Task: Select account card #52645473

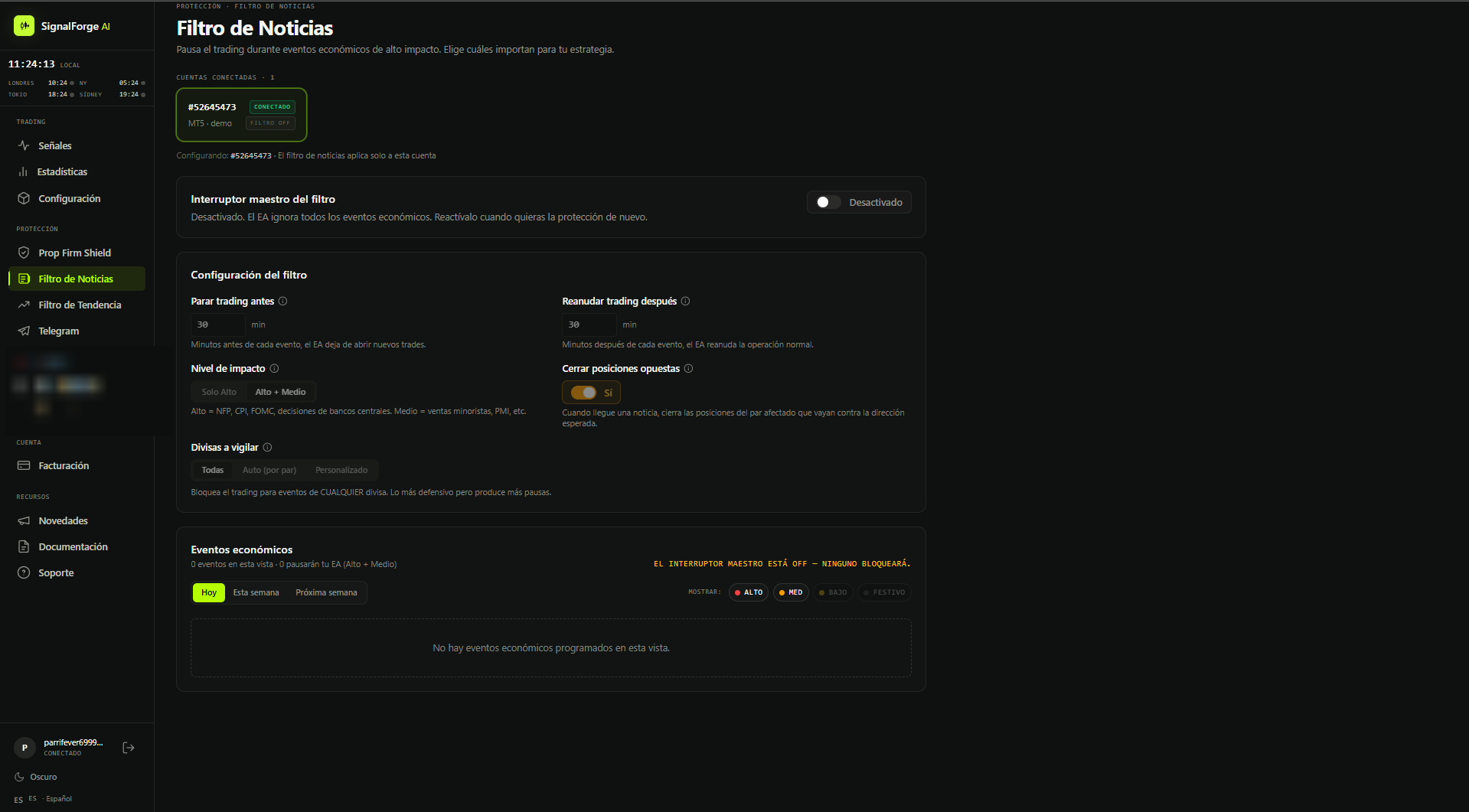Action: tap(241, 115)
